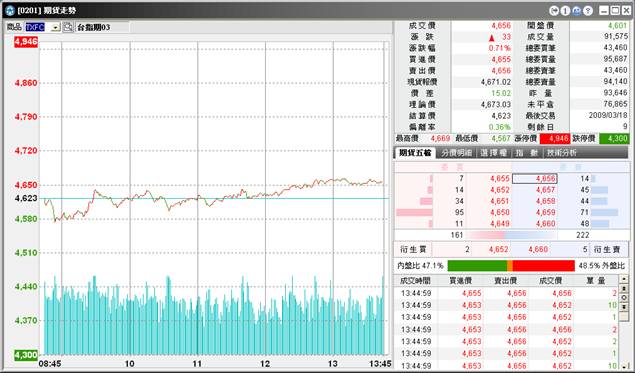Jump to top of trade list
Image resolution: width=635 pixels, height=373 pixels.
tap(624, 288)
